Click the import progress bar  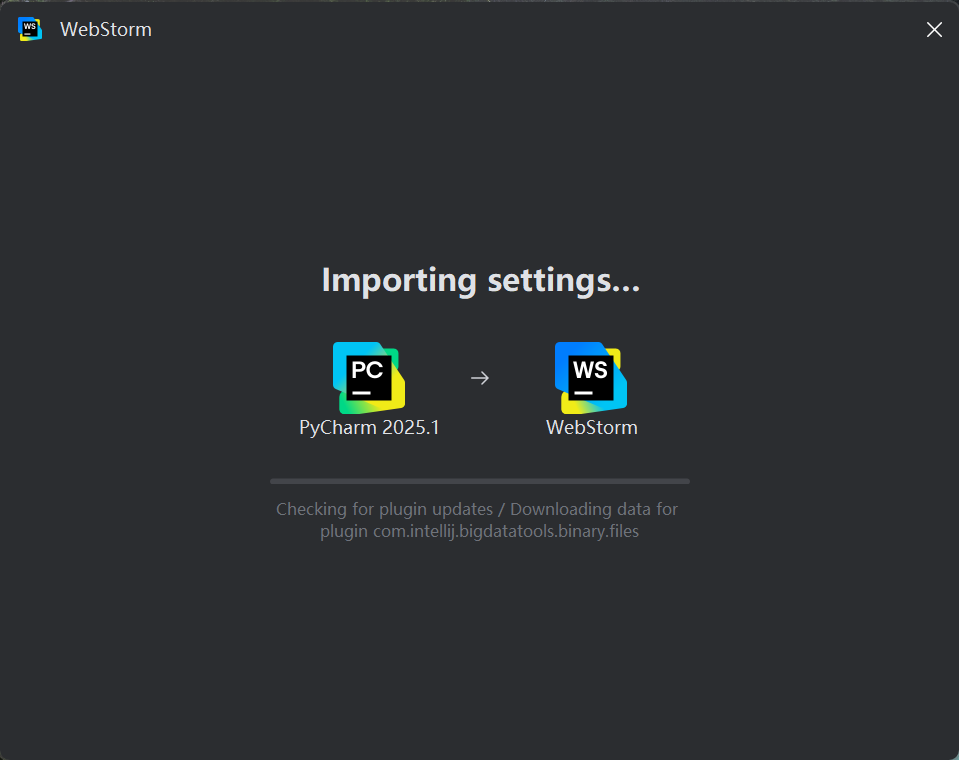coord(480,481)
